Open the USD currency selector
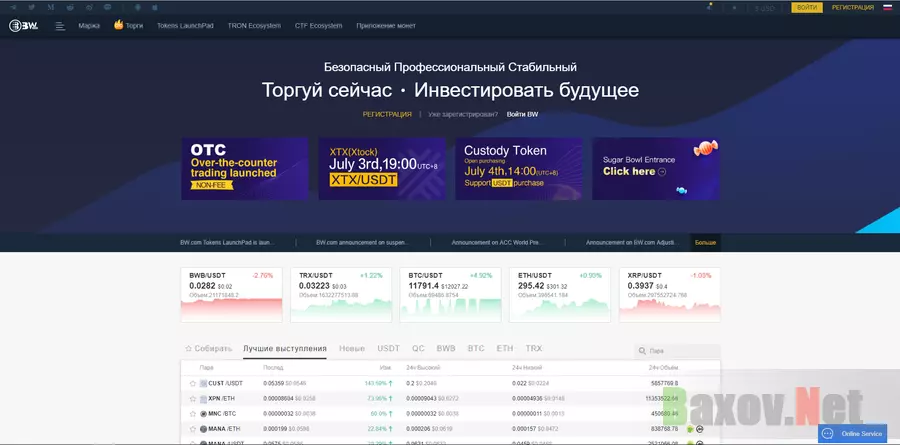The height and width of the screenshot is (445, 900). 765,8
